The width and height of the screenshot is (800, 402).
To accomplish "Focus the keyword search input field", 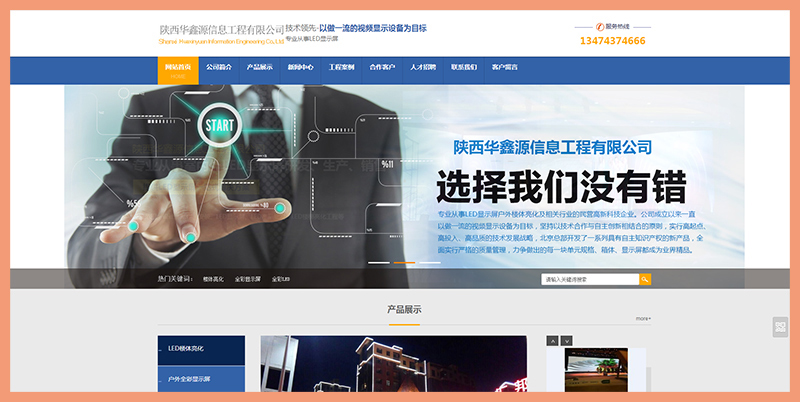I will [590, 279].
